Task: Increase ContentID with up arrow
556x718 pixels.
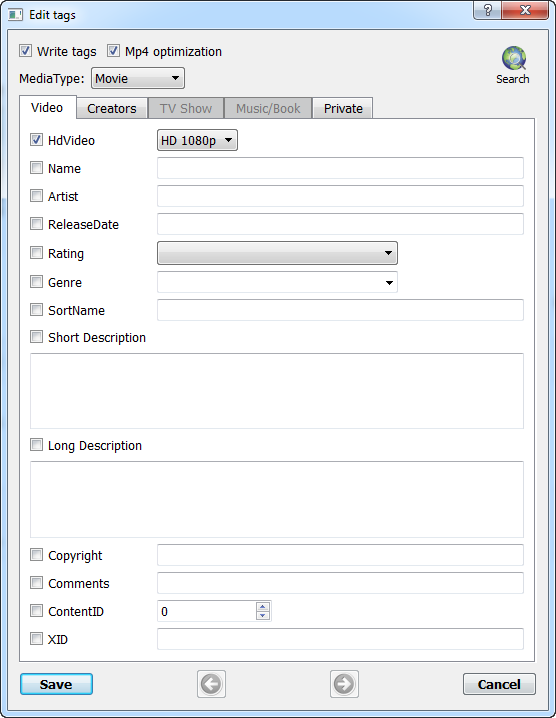Action: [x=263, y=606]
